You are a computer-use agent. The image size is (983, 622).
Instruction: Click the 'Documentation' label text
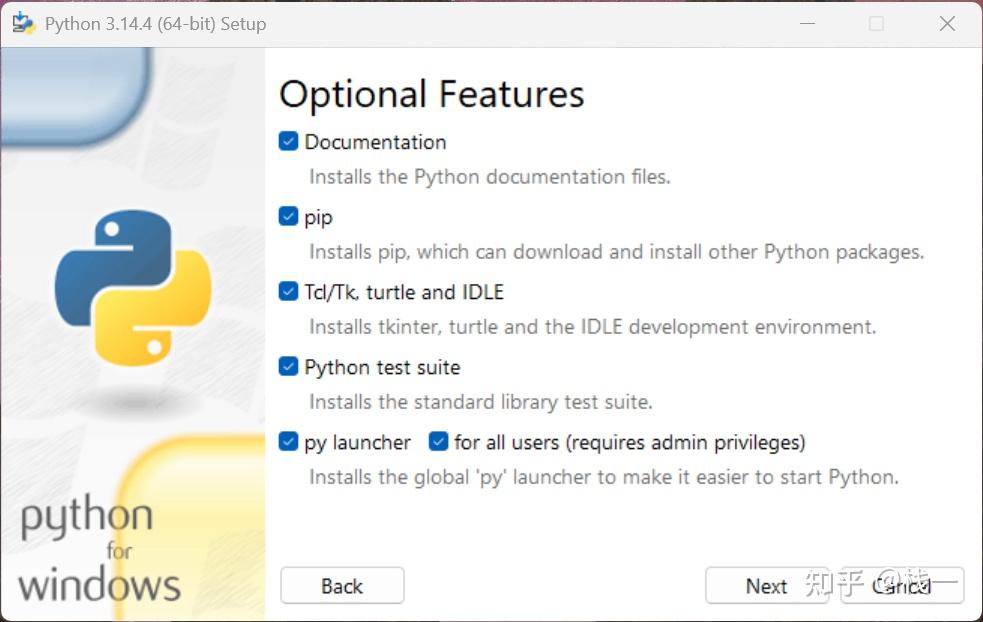[376, 142]
